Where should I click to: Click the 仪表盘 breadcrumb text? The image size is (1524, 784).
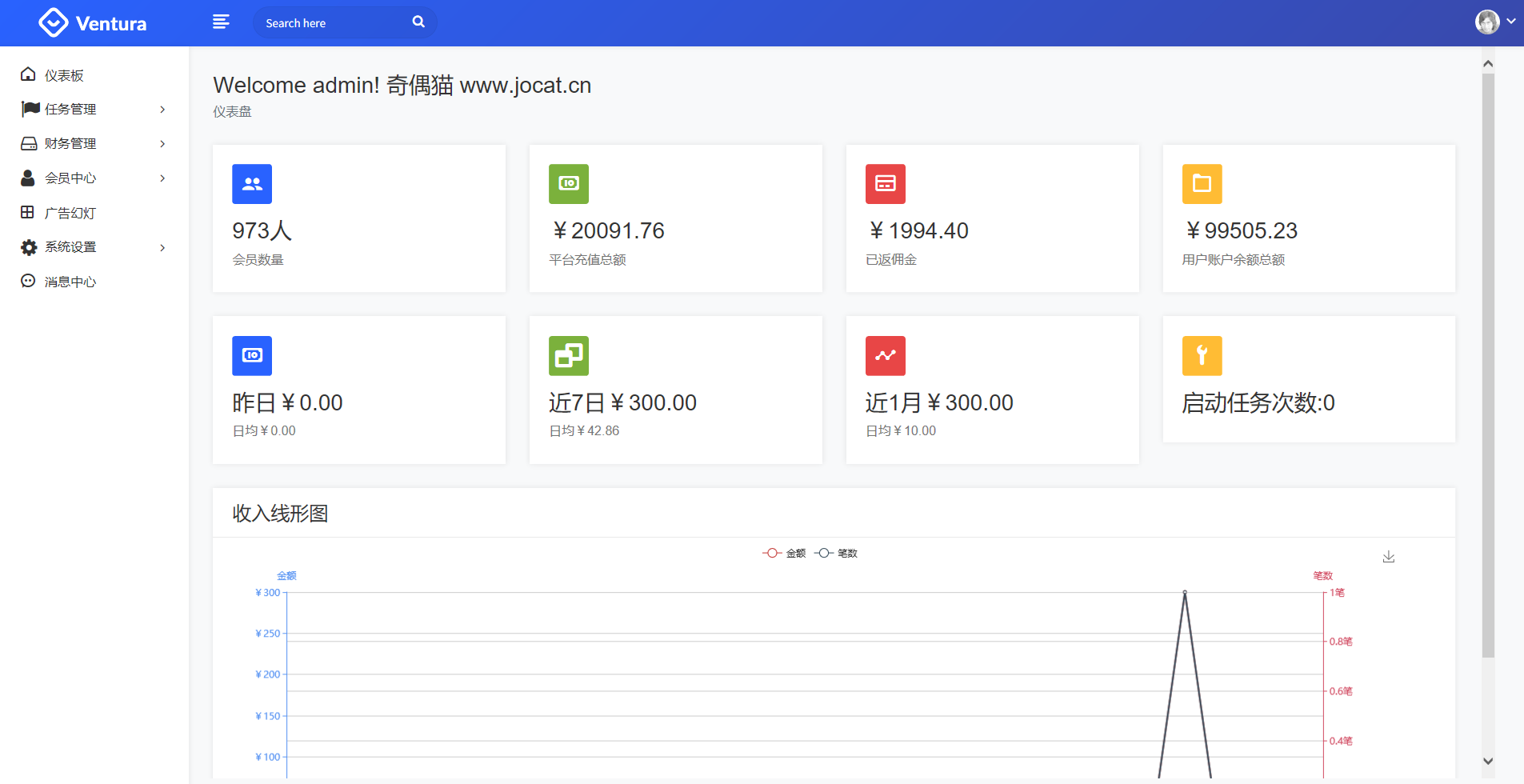[x=232, y=112]
